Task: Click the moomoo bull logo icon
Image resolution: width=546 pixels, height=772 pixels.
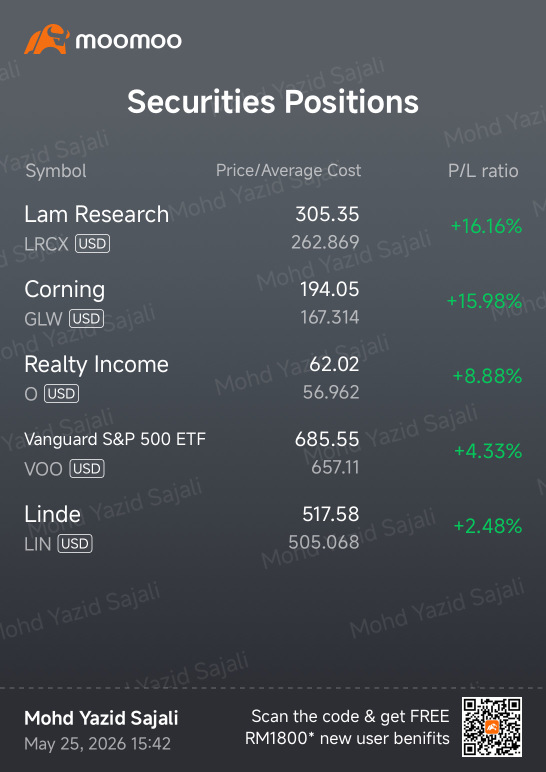Action: pyautogui.click(x=47, y=39)
